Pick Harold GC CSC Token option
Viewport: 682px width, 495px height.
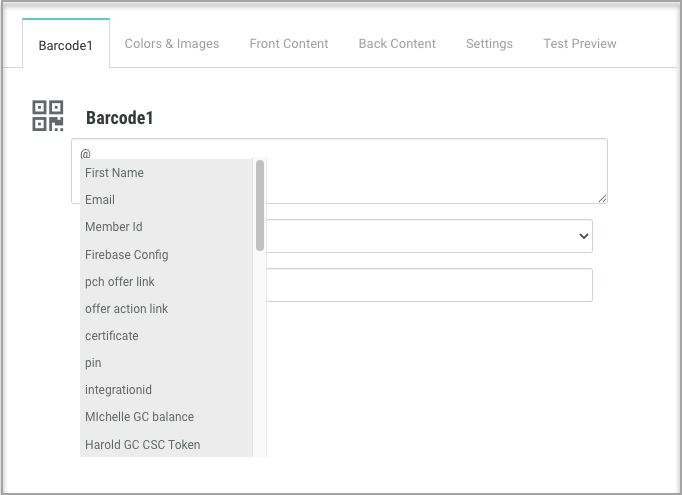pos(142,445)
